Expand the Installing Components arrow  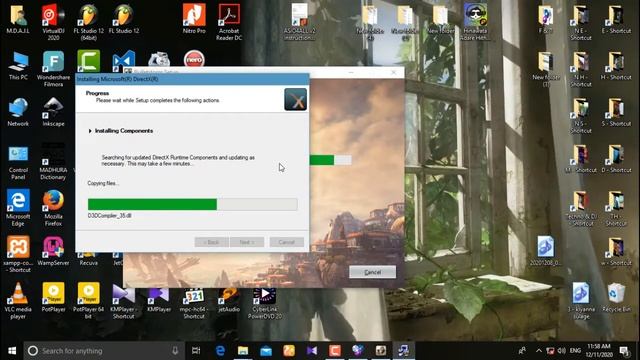[x=90, y=131]
